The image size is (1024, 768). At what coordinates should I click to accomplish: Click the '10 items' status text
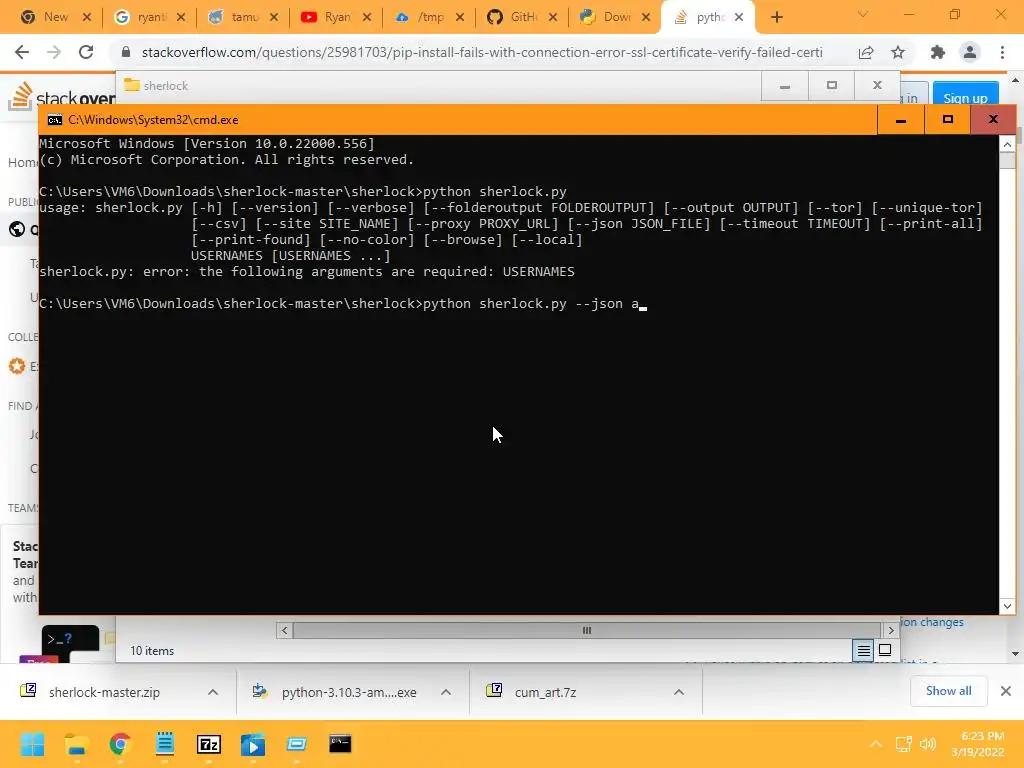click(152, 650)
